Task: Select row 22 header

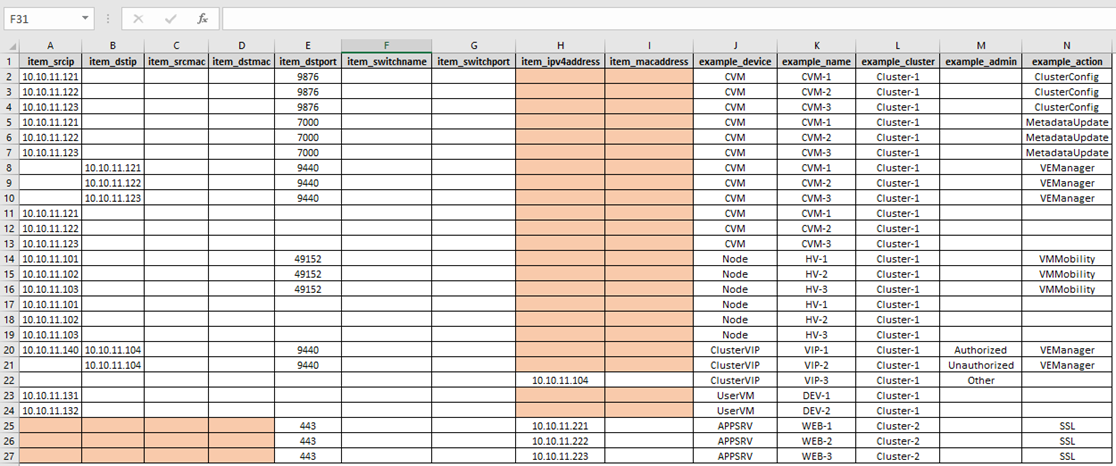Action: coord(10,380)
